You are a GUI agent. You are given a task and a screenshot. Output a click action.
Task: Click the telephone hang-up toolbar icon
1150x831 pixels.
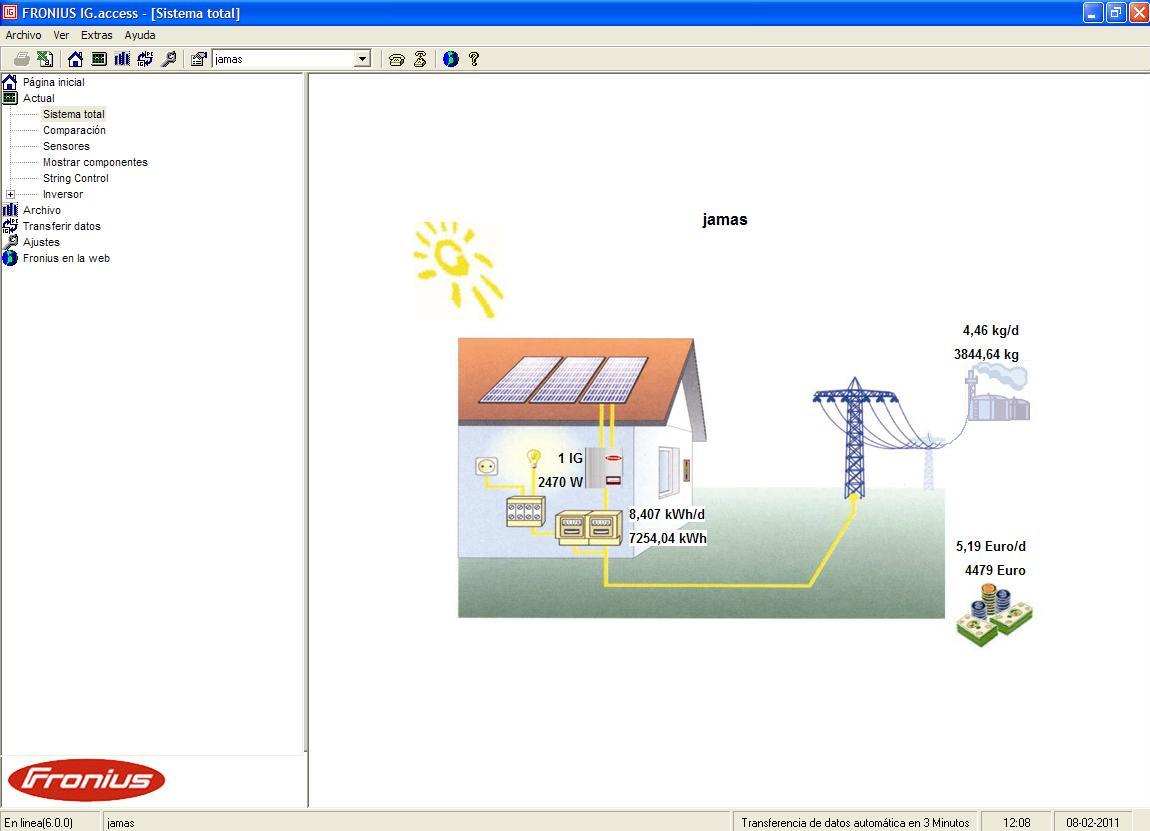(x=420, y=59)
